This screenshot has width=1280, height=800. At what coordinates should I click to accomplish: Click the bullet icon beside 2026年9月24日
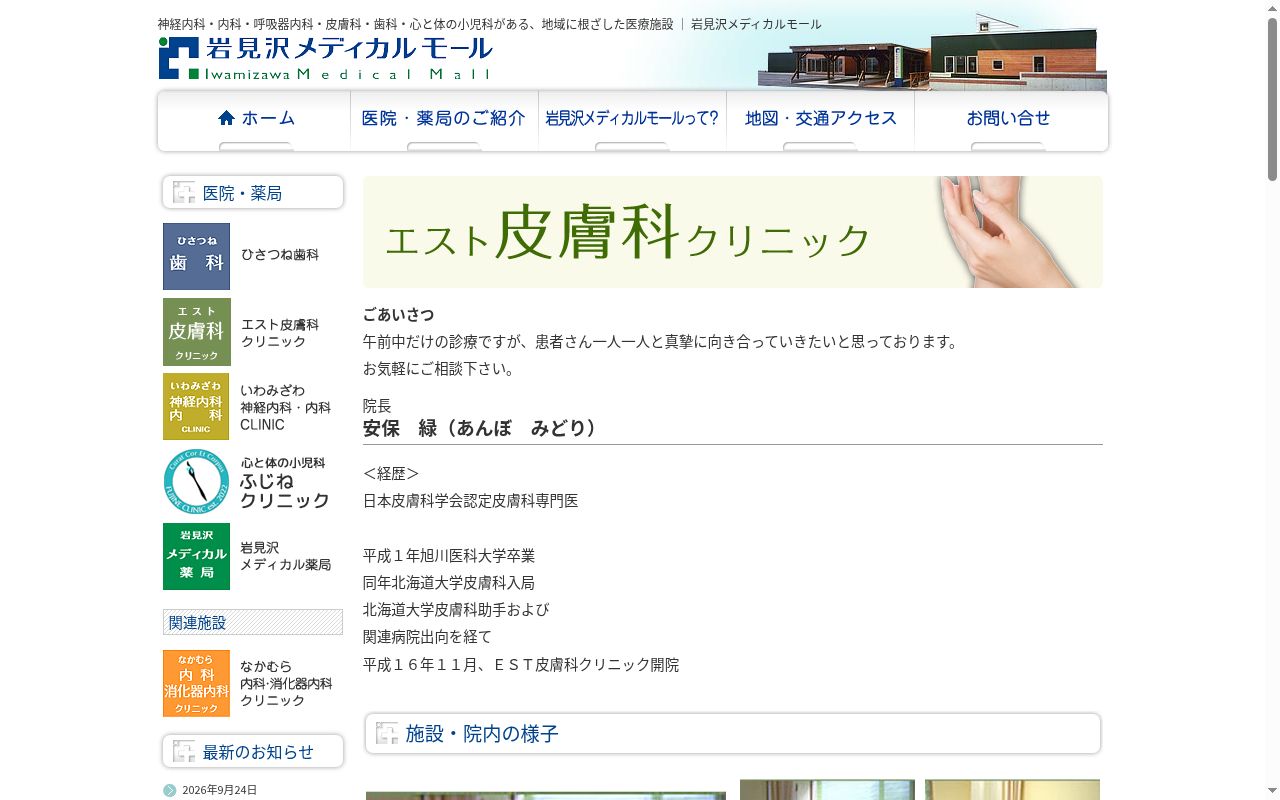(170, 790)
